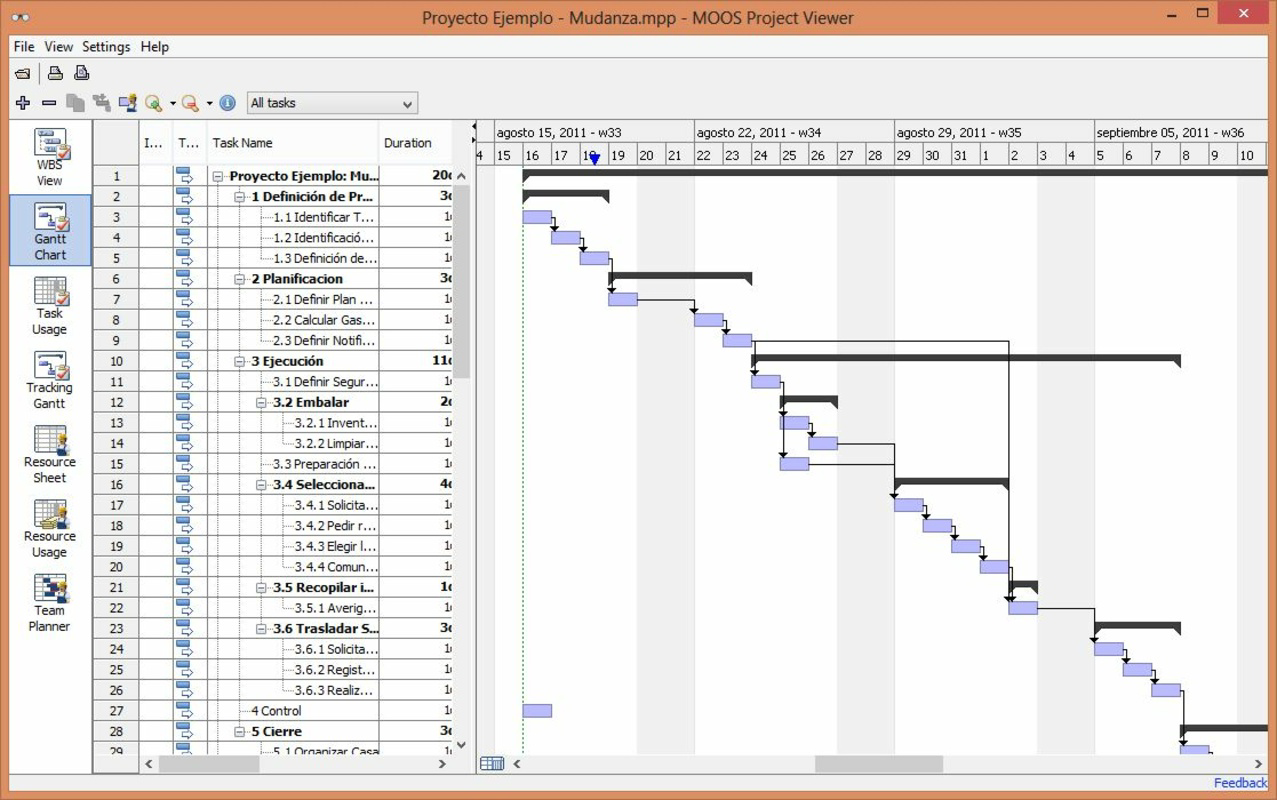
Task: Open the print preview icon
Action: [81, 72]
